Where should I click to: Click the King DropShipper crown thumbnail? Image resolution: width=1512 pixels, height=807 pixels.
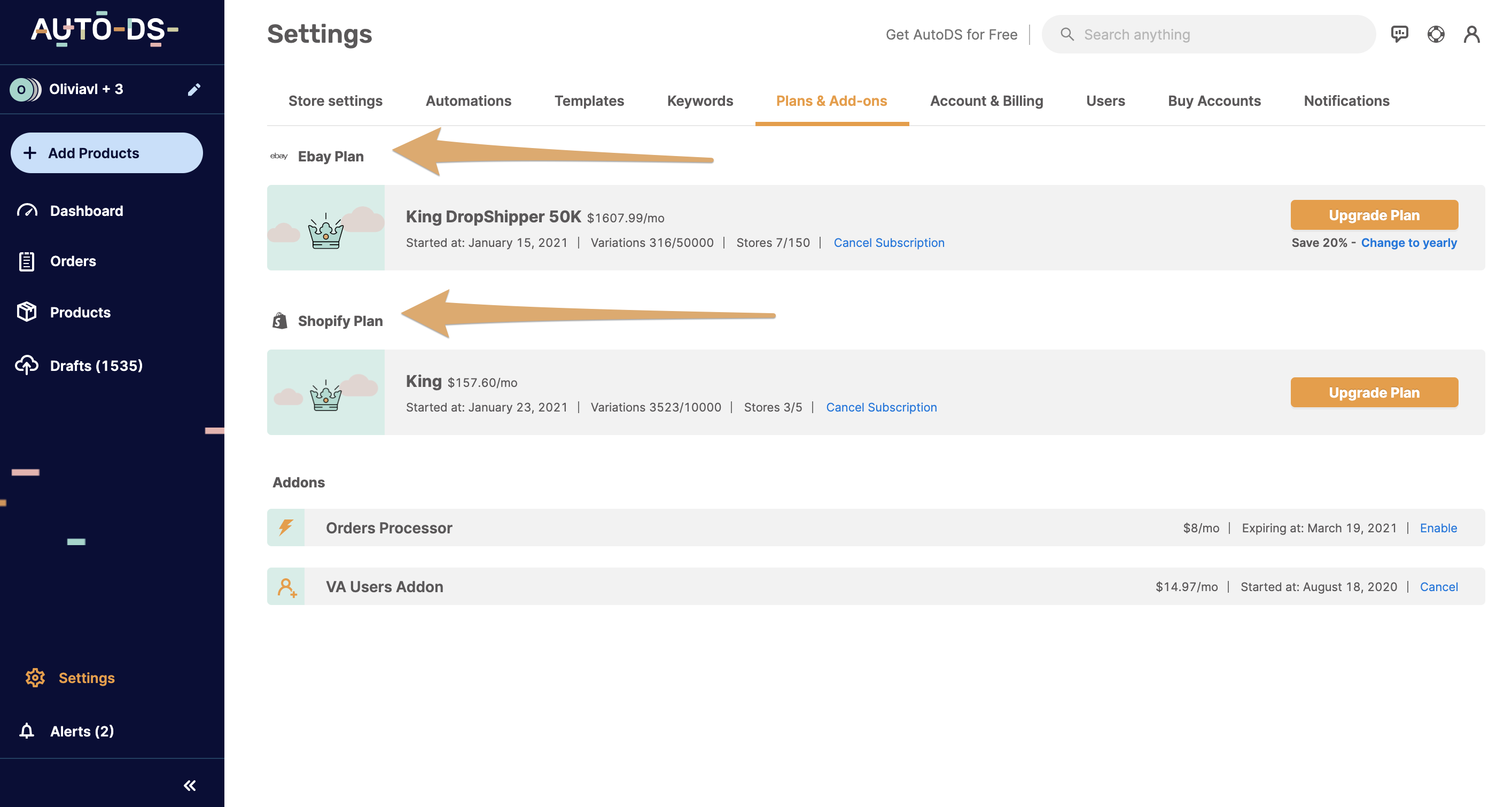[326, 228]
